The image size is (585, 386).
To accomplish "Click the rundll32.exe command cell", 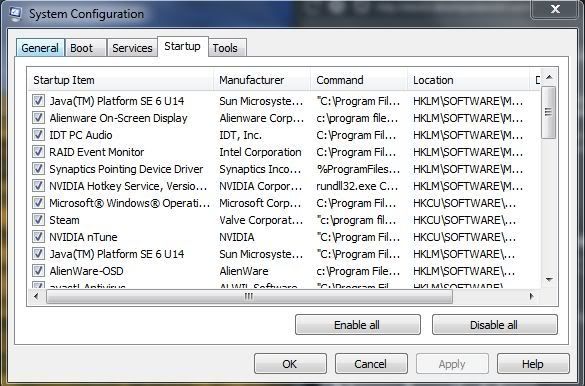I will click(x=357, y=186).
